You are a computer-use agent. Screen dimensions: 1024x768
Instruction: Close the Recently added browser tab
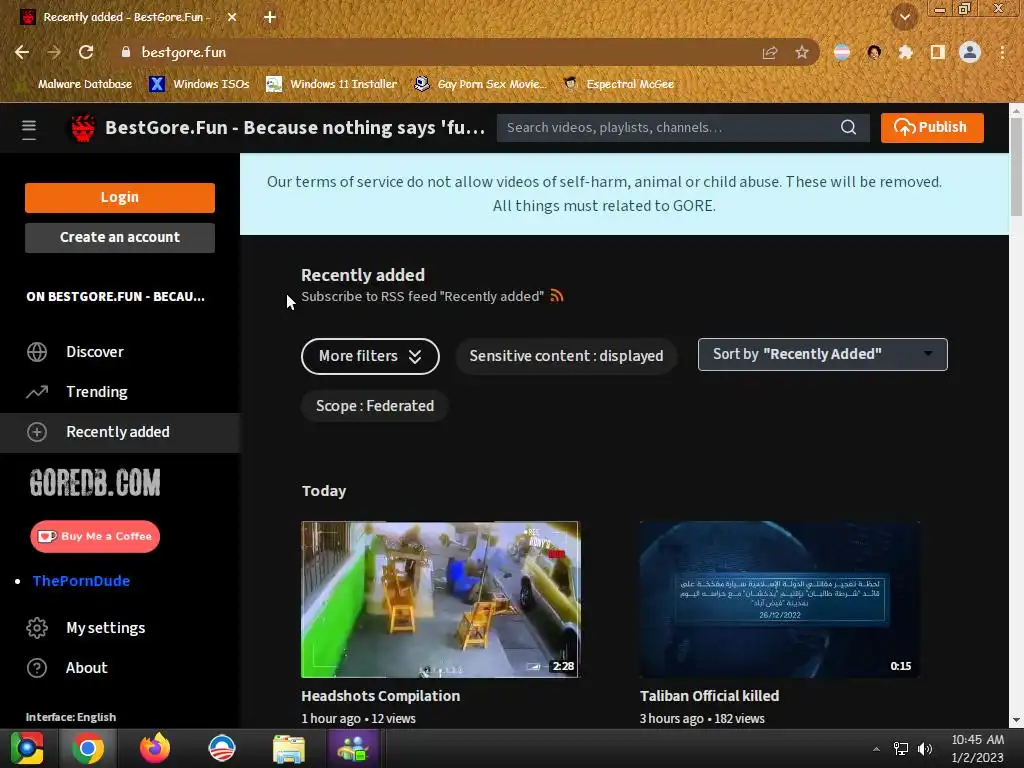coord(232,17)
